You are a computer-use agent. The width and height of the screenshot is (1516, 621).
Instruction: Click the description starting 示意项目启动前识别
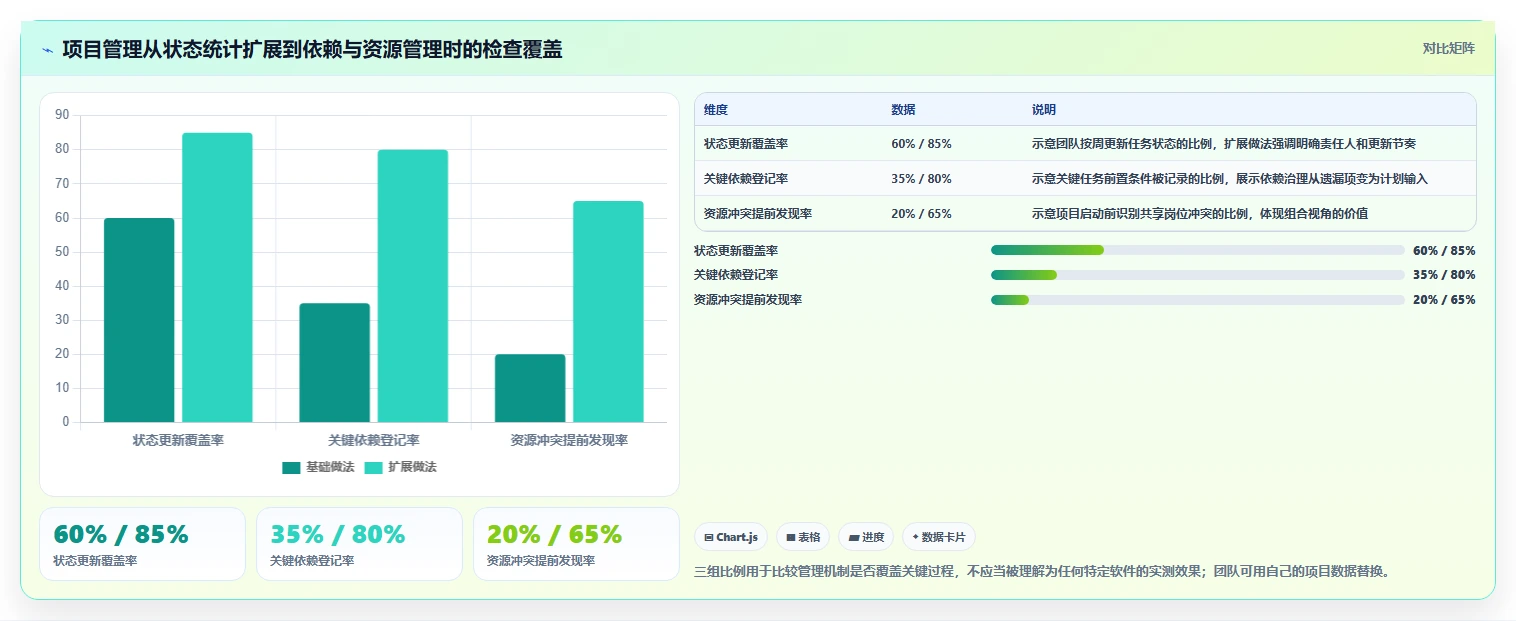1200,214
